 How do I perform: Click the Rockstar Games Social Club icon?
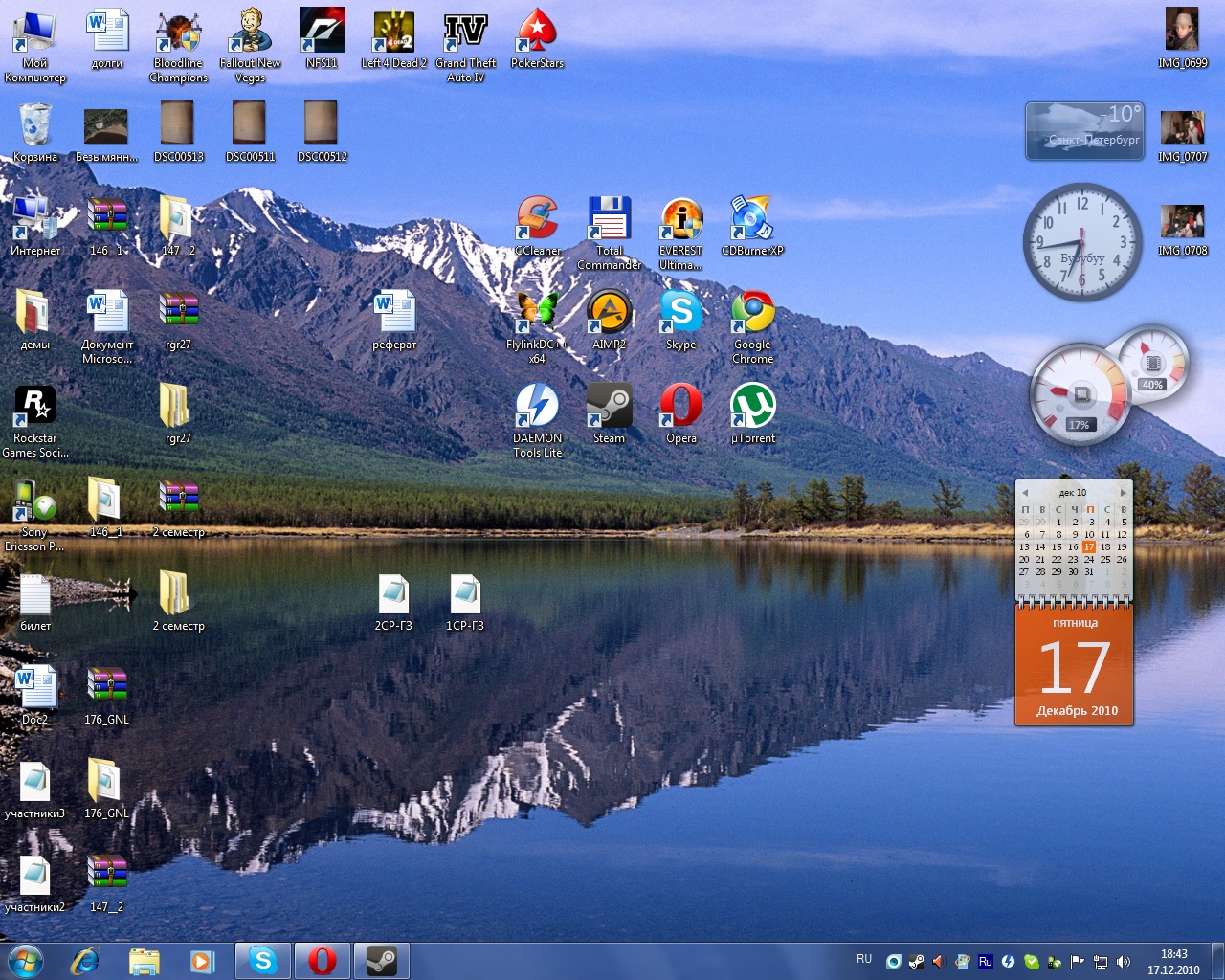pos(35,420)
